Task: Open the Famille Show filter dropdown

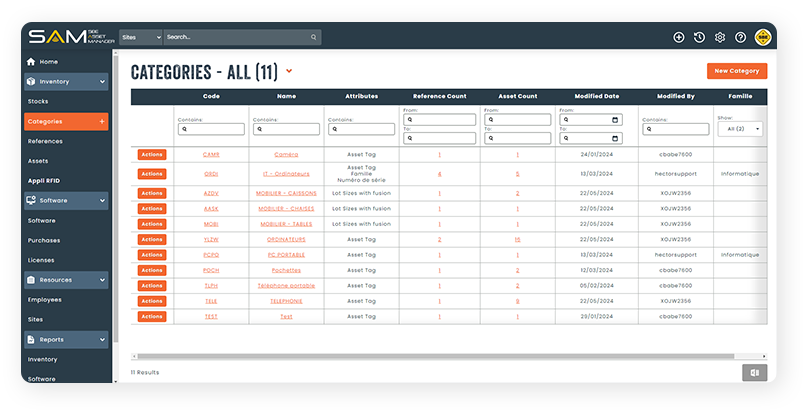Action: click(x=740, y=129)
